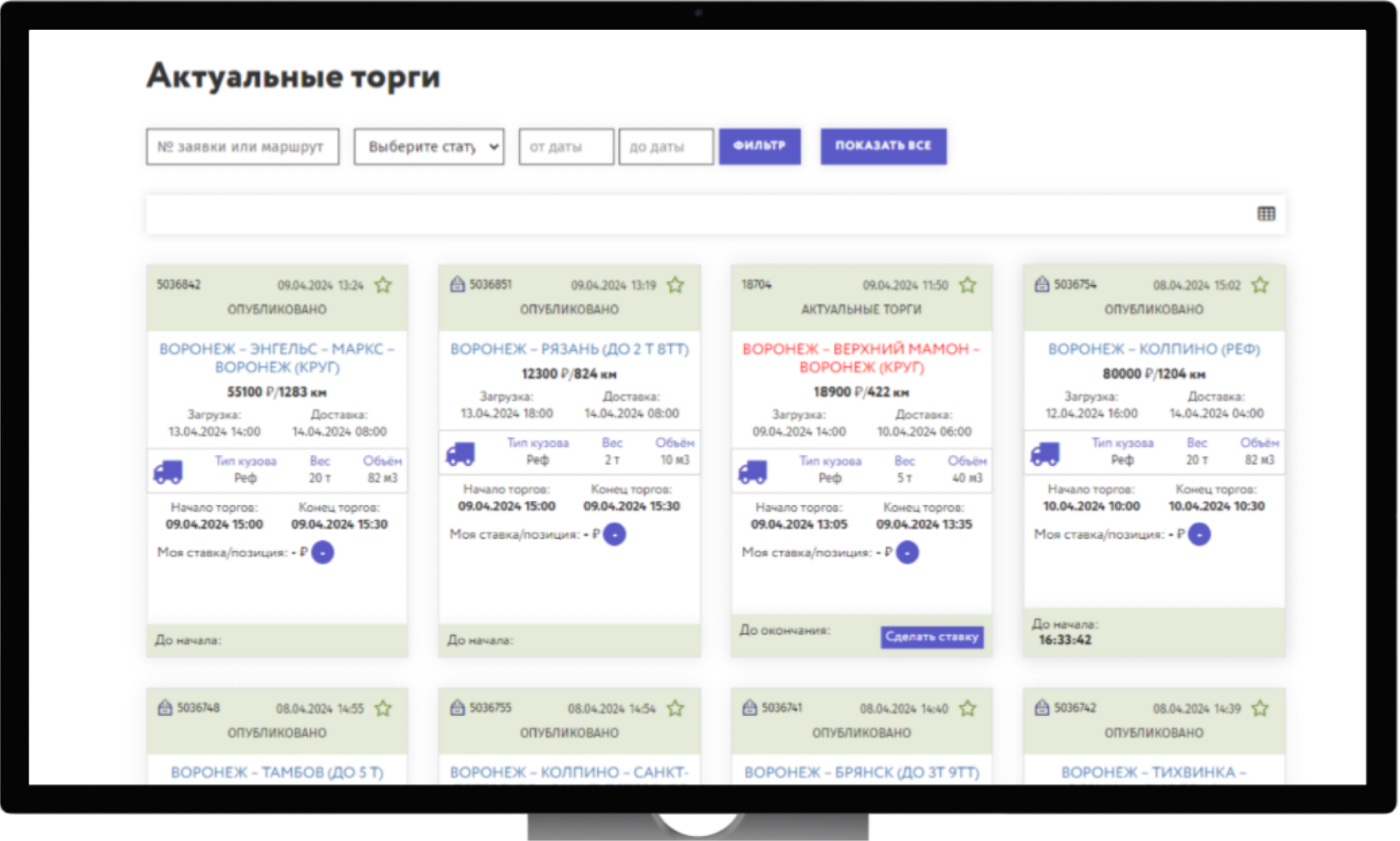Click the warehouse icon beside 5036742

pos(1042,708)
